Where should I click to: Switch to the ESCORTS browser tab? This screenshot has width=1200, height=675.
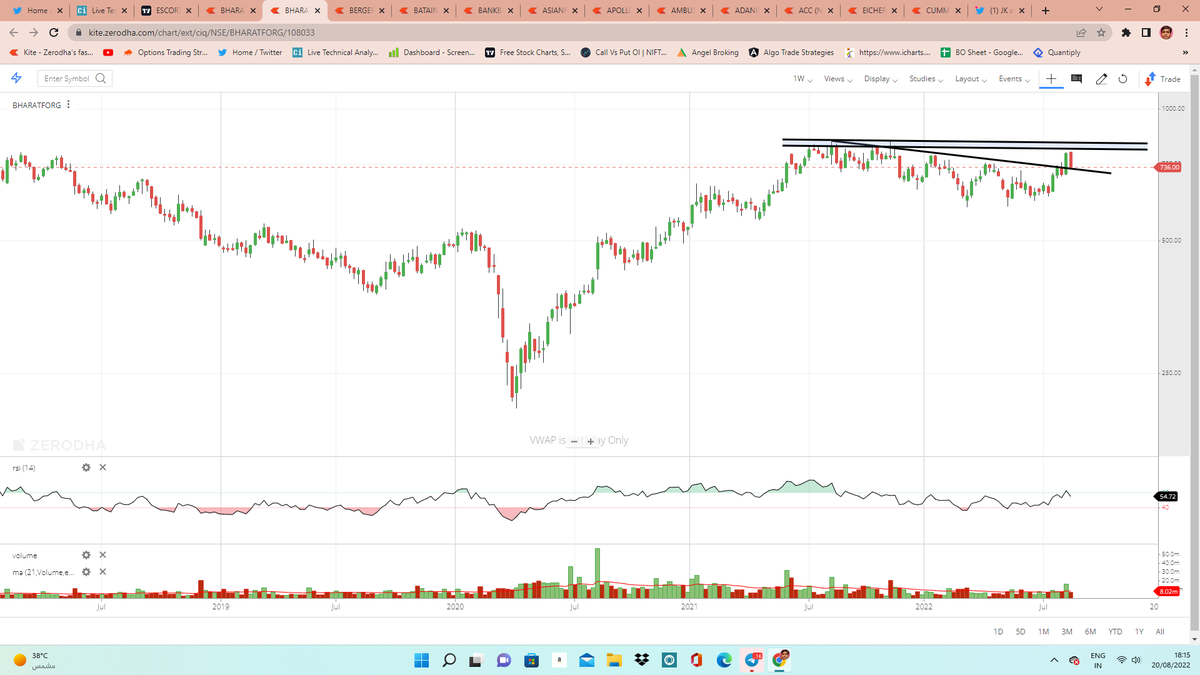tap(166, 11)
